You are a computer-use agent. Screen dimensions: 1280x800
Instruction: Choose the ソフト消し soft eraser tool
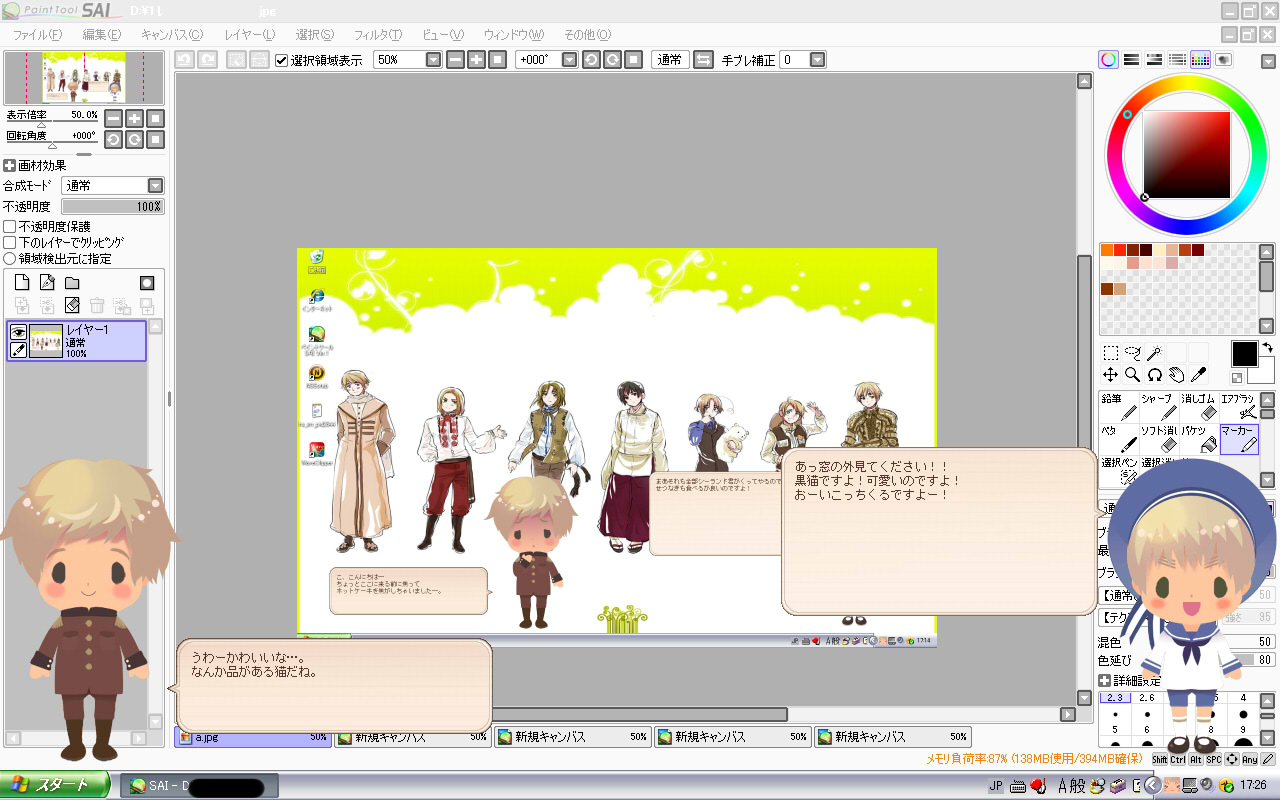pyautogui.click(x=1159, y=439)
